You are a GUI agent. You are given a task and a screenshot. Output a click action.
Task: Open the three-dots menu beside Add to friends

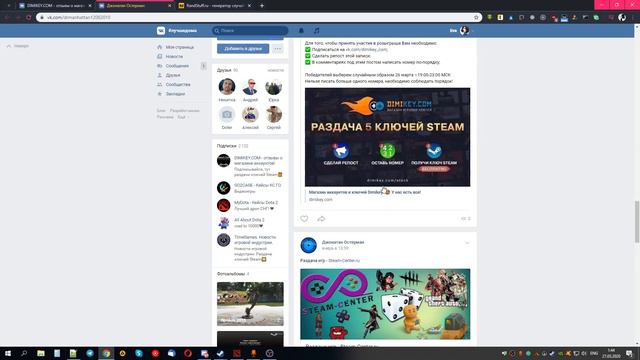pyautogui.click(x=278, y=49)
